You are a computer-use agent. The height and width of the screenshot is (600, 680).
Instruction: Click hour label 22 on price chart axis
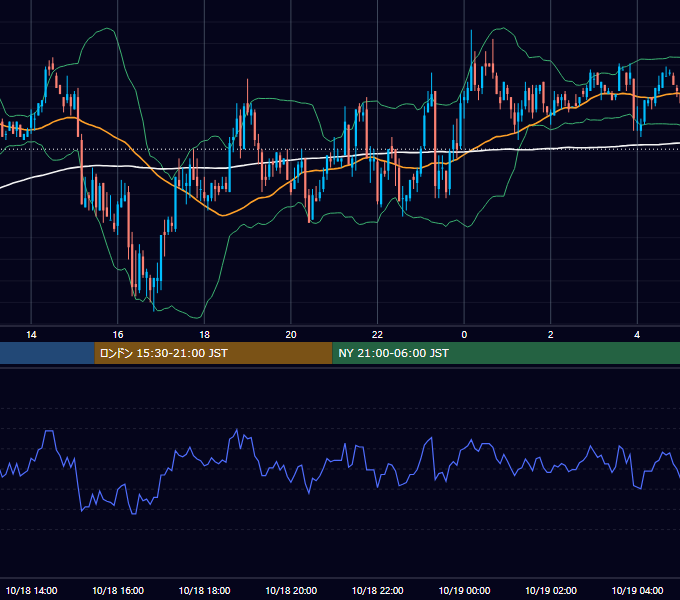coord(377,335)
